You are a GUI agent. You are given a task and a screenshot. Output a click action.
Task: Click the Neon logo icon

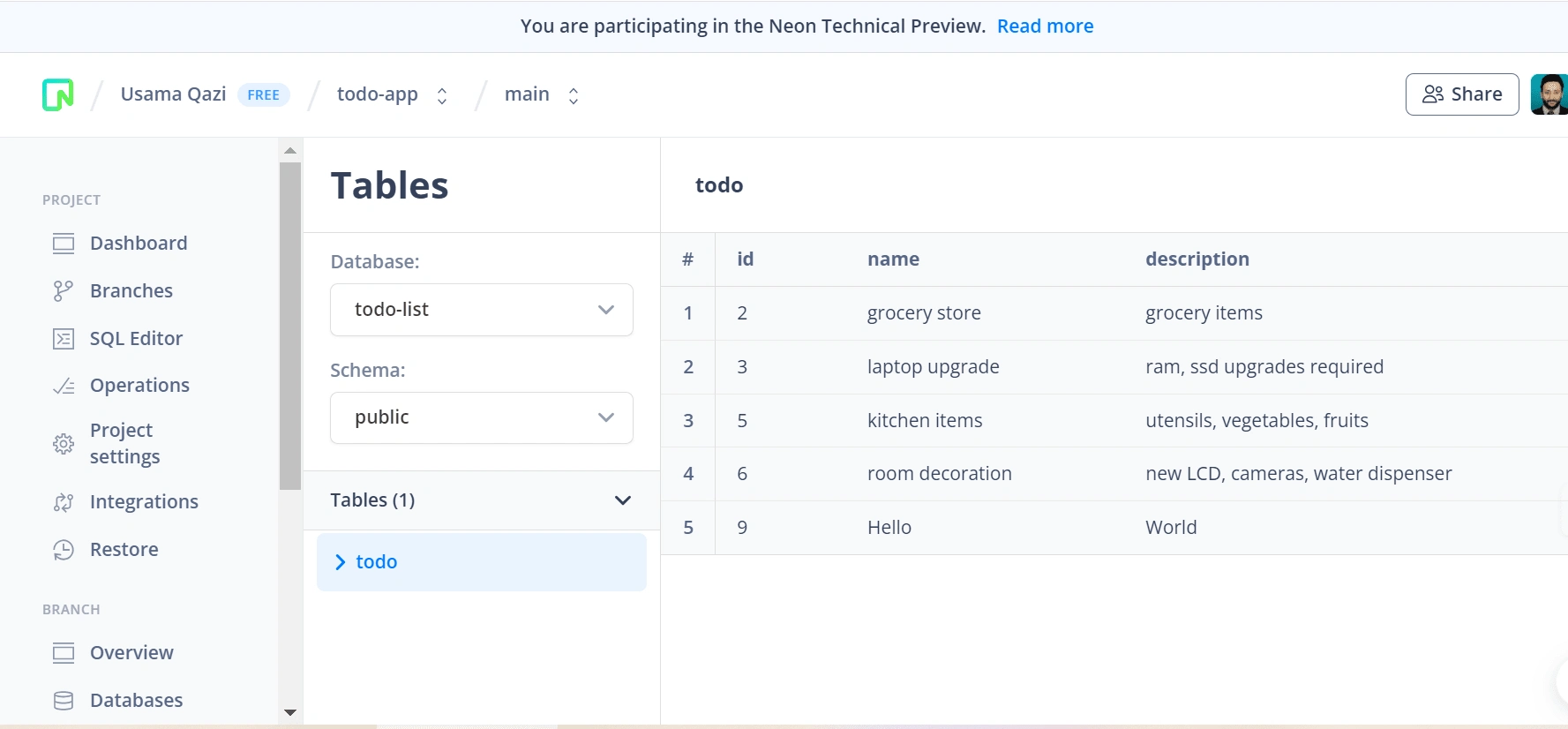(x=58, y=94)
